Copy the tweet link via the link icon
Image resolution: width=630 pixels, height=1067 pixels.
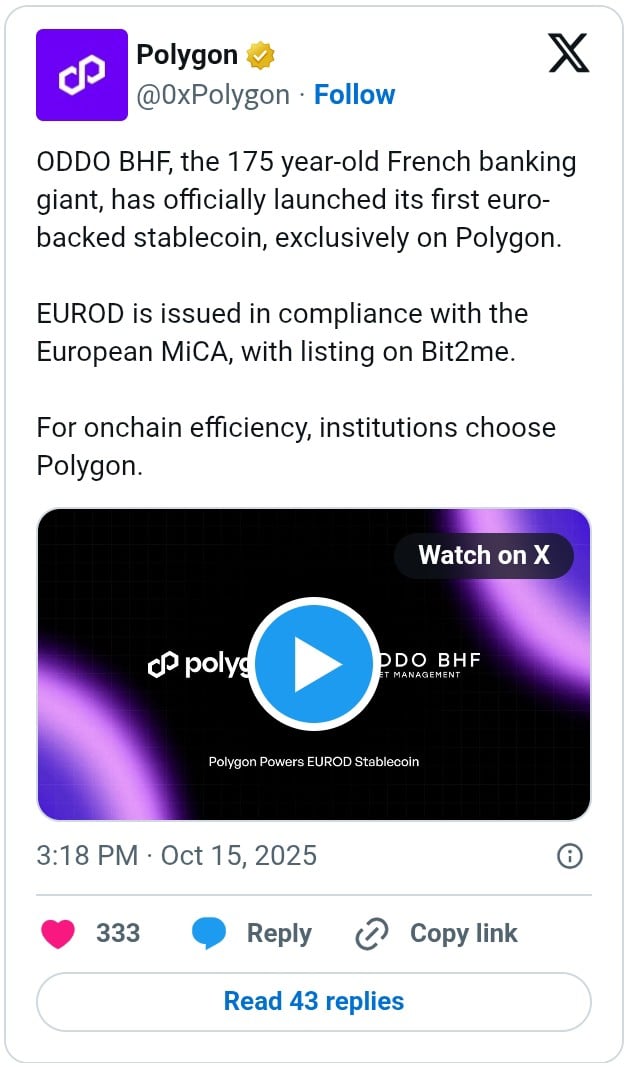(371, 933)
